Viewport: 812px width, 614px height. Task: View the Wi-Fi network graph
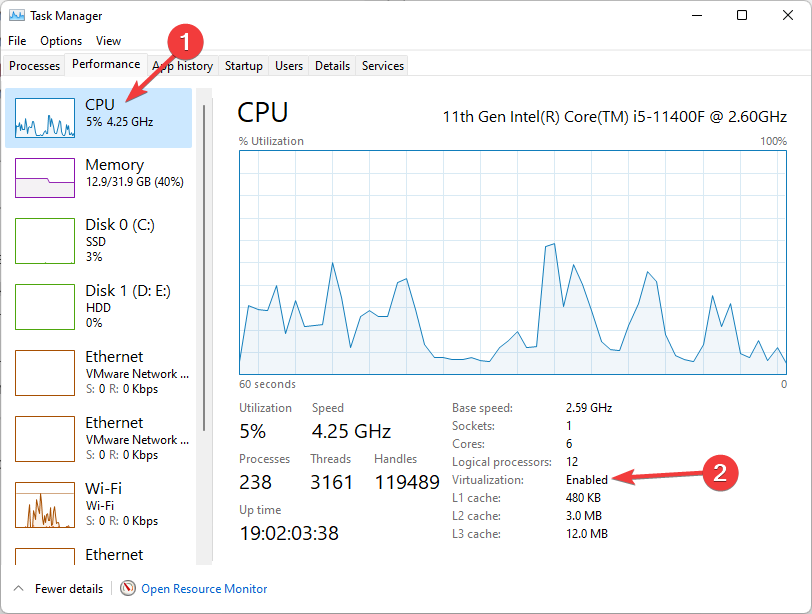pos(100,504)
